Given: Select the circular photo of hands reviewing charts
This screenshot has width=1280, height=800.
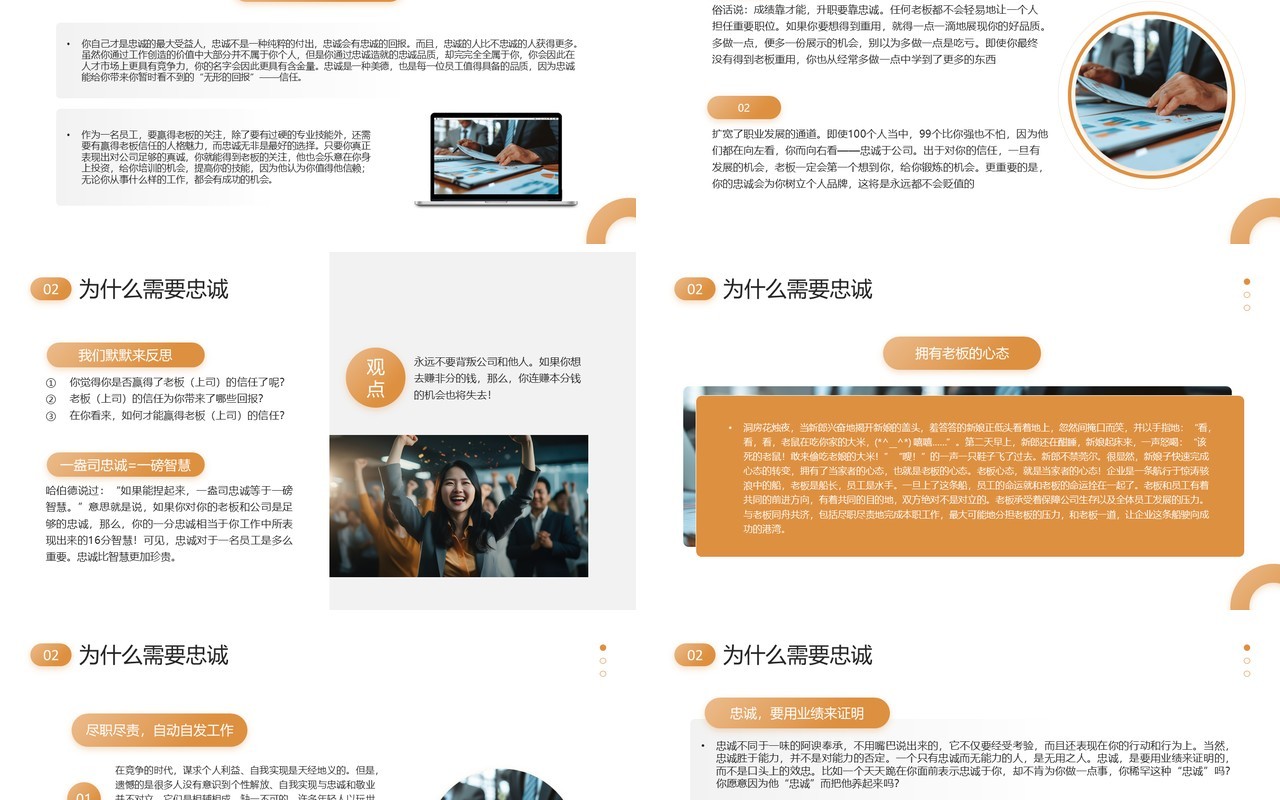Looking at the screenshot, I should pos(1151,94).
